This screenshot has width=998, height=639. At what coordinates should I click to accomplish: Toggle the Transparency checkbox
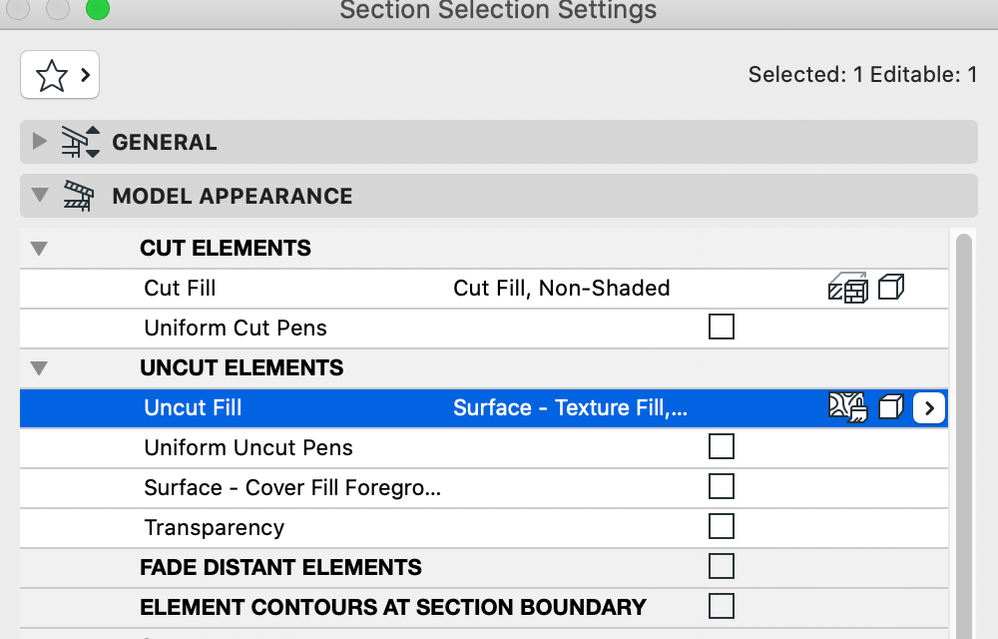(x=721, y=527)
